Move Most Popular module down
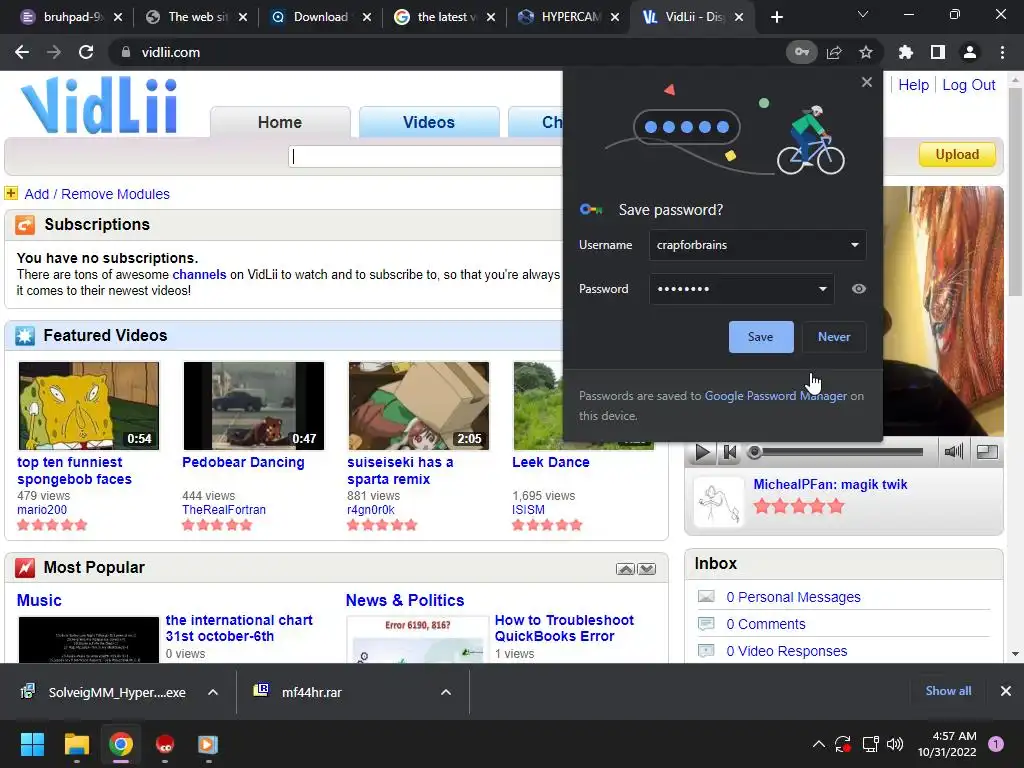Viewport: 1024px width, 768px height. click(x=647, y=569)
